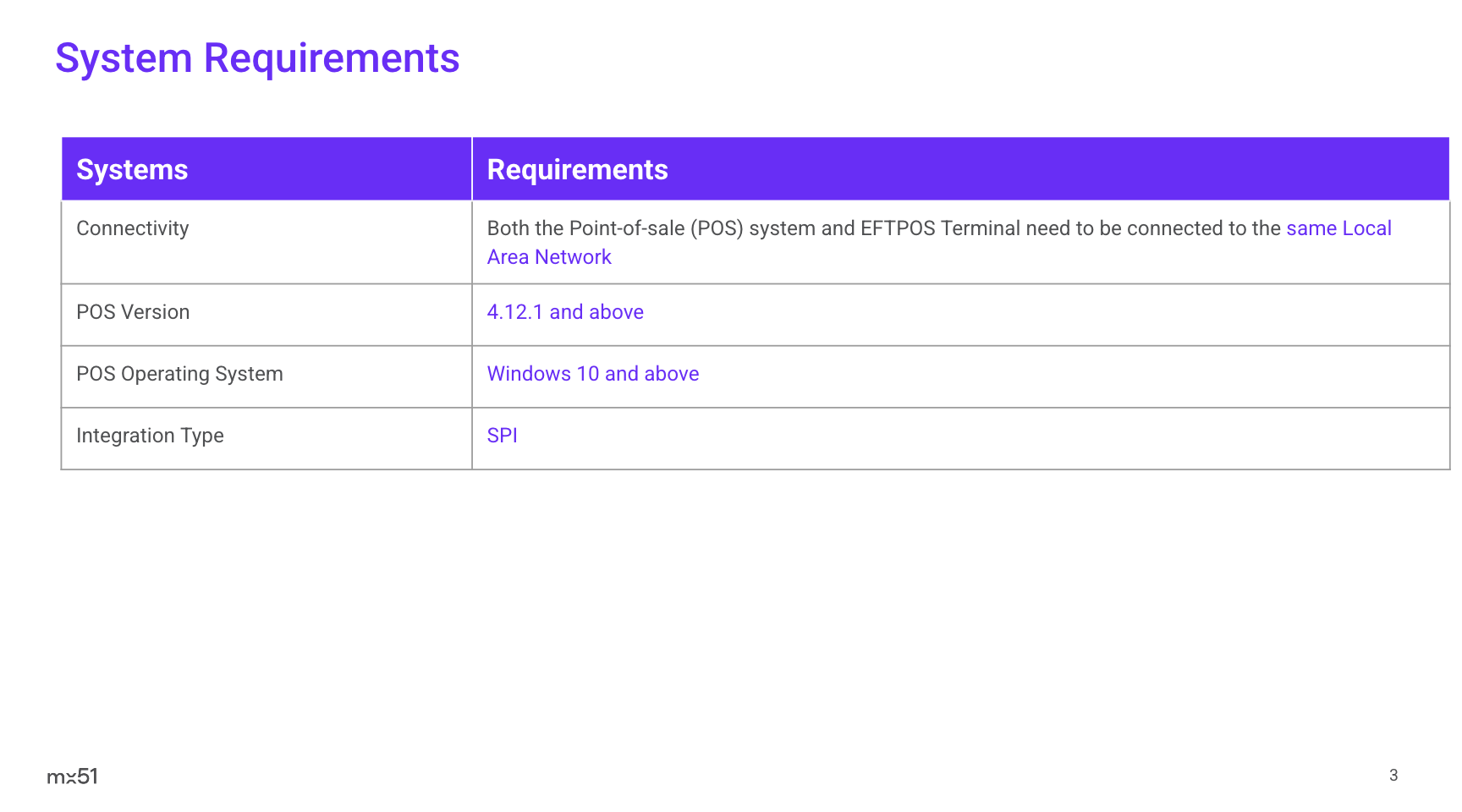
Task: Click the mx51 logo in footer
Action: point(72,776)
